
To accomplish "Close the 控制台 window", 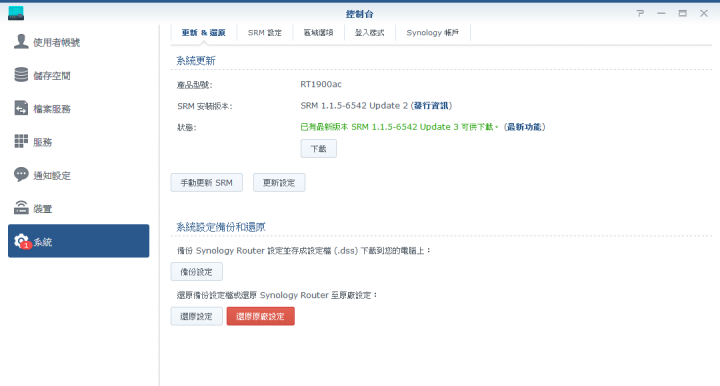I will (x=704, y=13).
